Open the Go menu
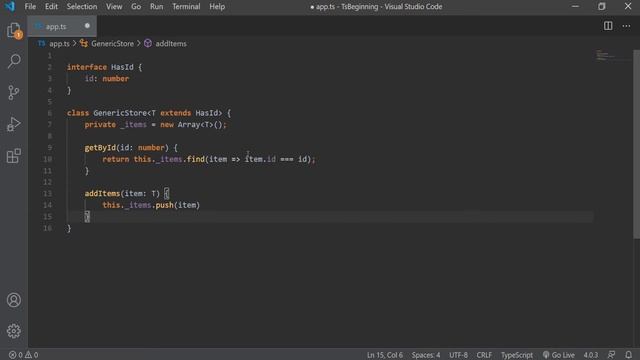This screenshot has height=360, width=640. 136,7
